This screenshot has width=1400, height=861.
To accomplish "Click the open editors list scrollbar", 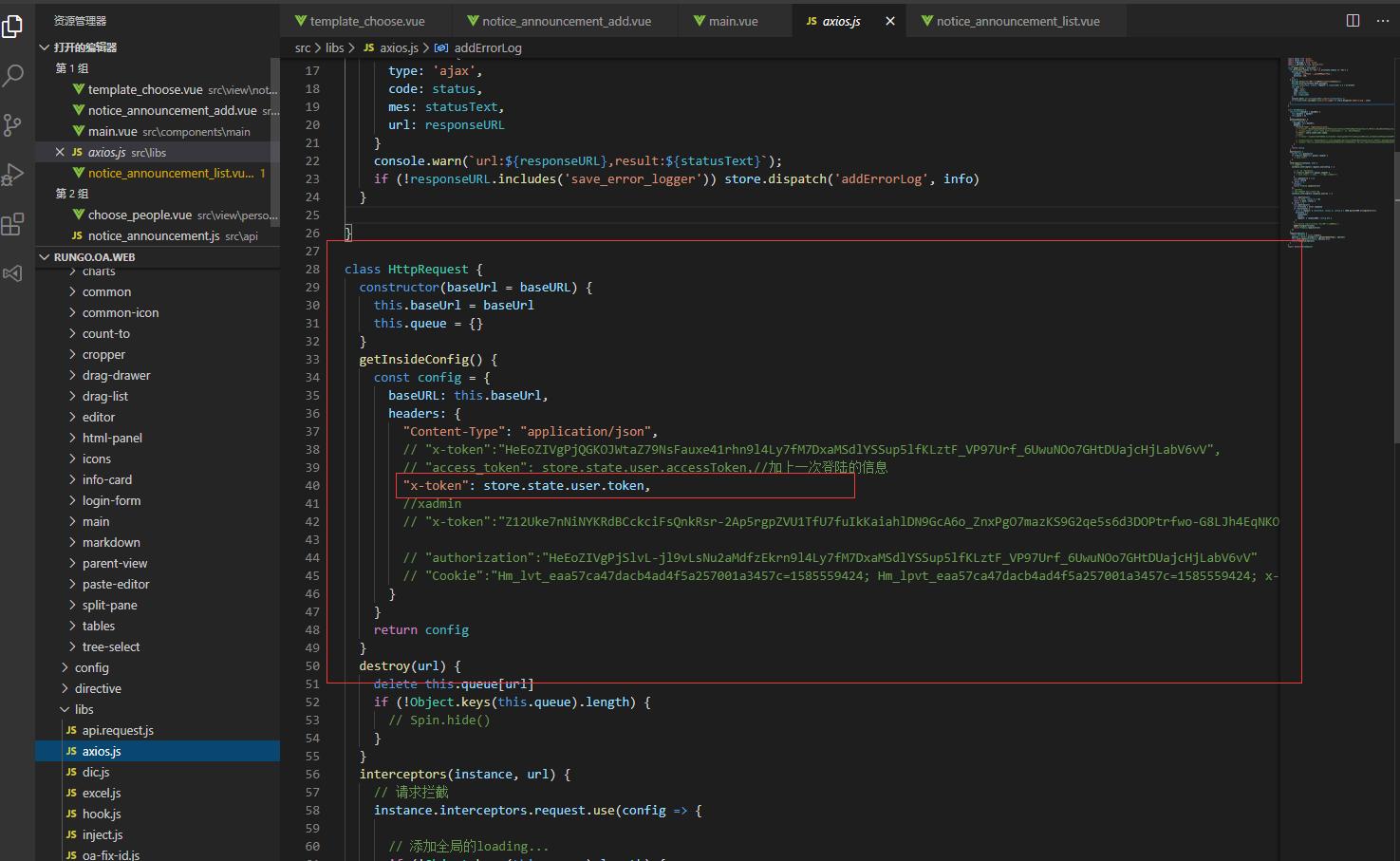I will [x=275, y=142].
